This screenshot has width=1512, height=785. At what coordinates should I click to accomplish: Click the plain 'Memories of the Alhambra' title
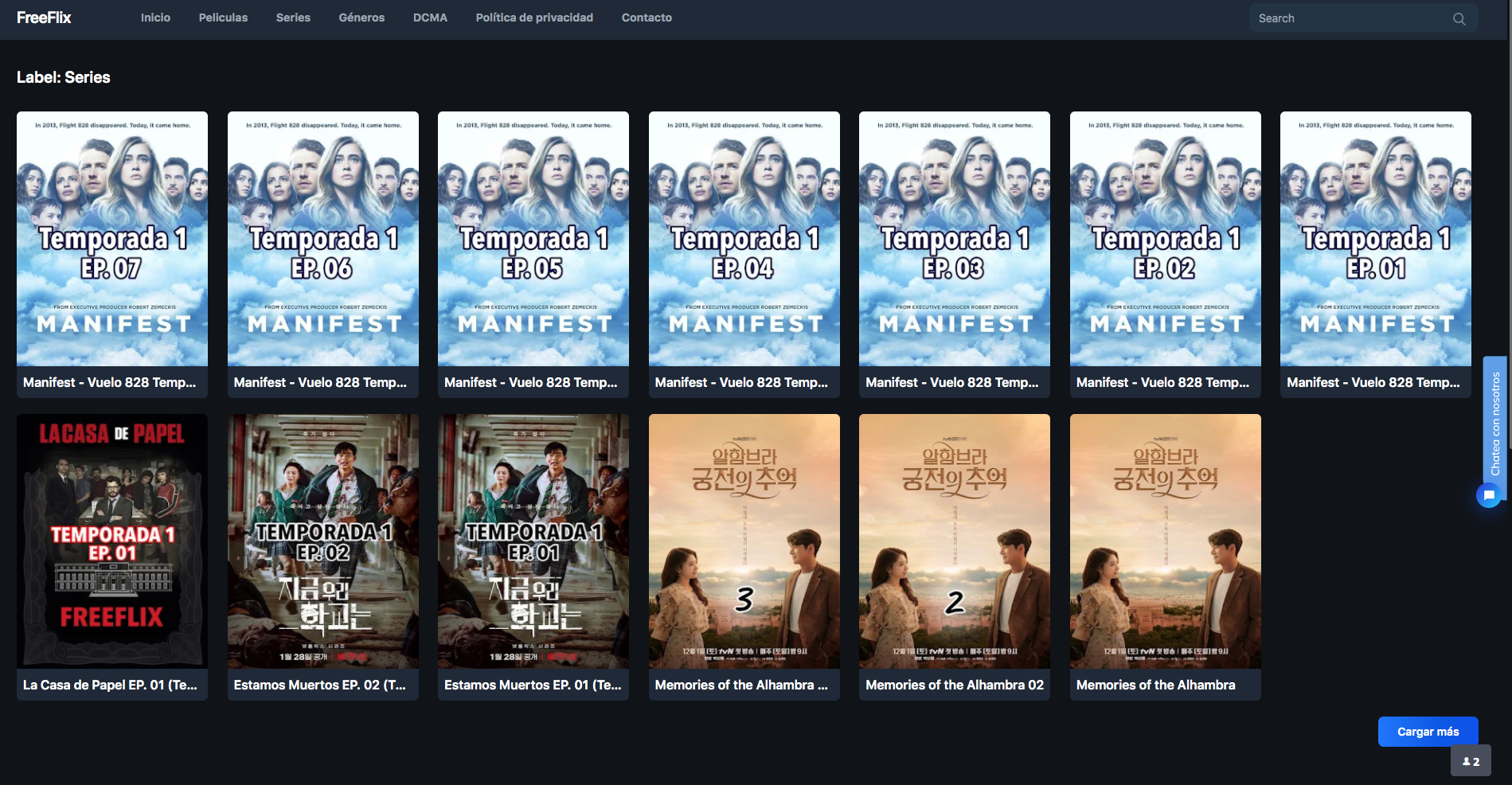point(1156,685)
